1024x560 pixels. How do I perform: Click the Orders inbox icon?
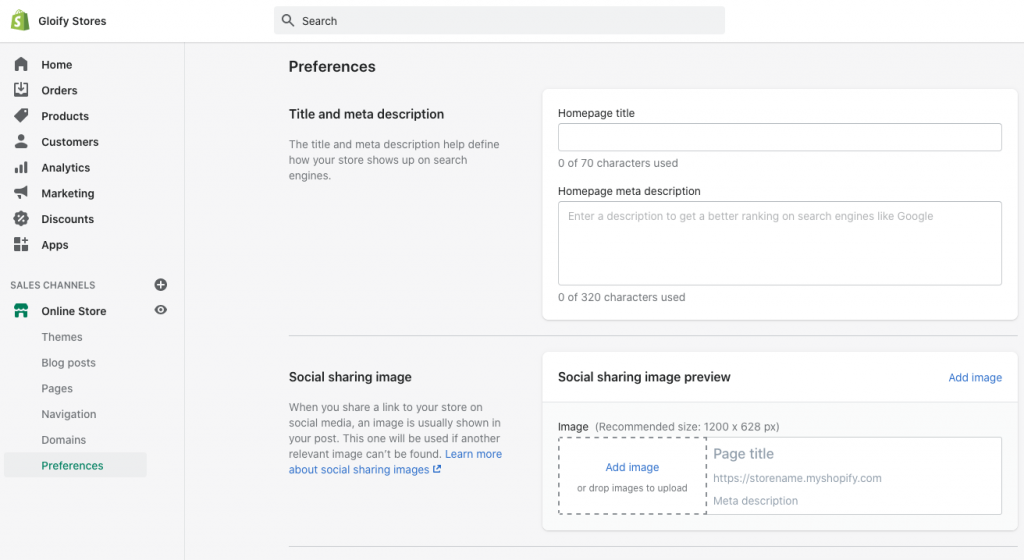click(x=21, y=89)
